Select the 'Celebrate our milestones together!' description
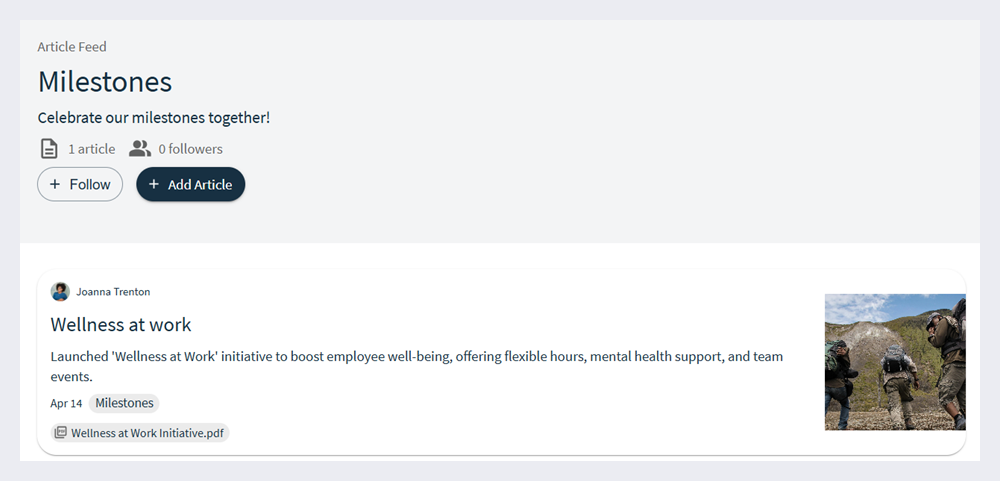This screenshot has width=1000, height=481. click(154, 118)
